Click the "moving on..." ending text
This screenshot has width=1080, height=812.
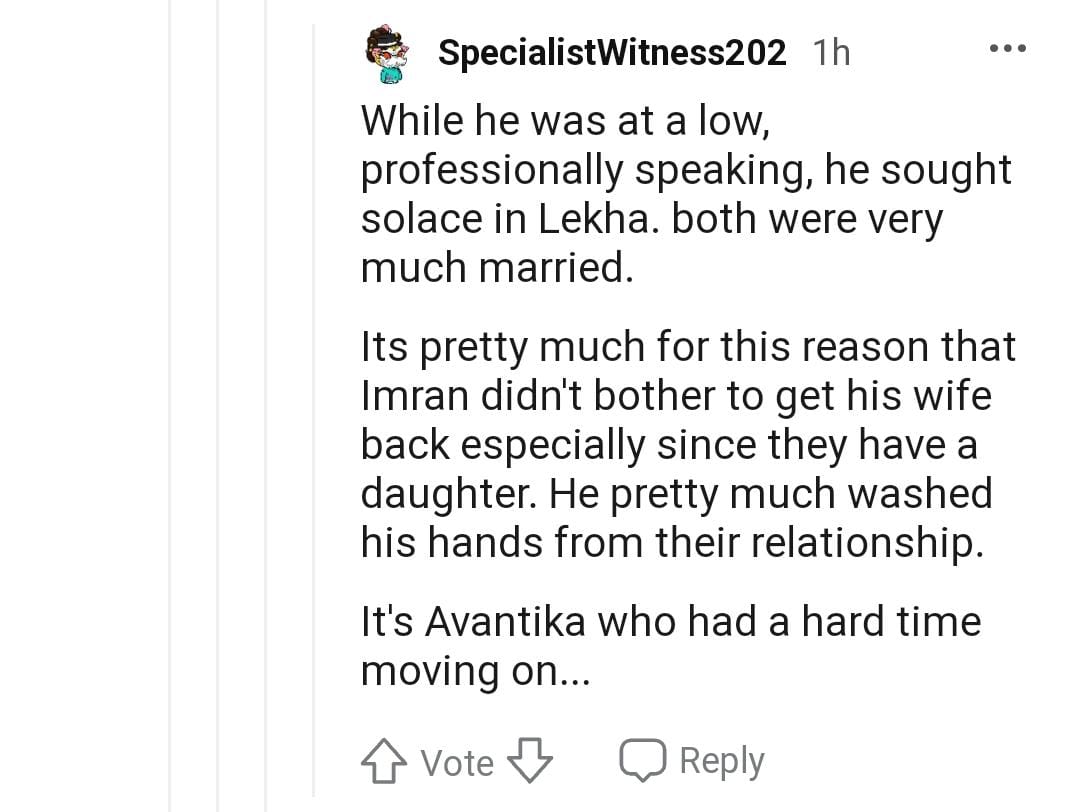pos(475,671)
